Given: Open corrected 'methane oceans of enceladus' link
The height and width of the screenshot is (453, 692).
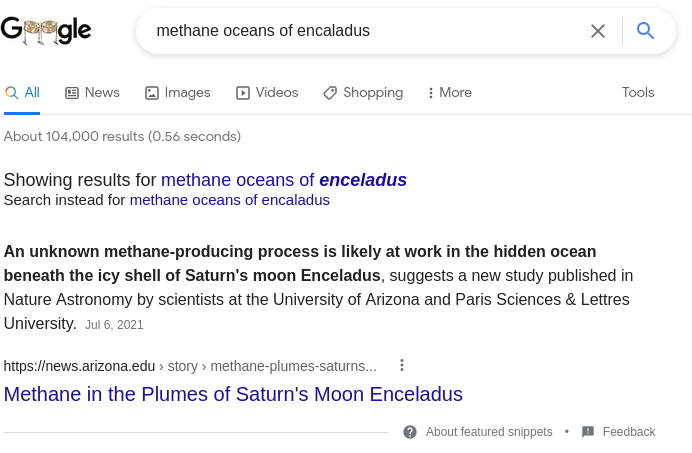Looking at the screenshot, I should tap(284, 180).
